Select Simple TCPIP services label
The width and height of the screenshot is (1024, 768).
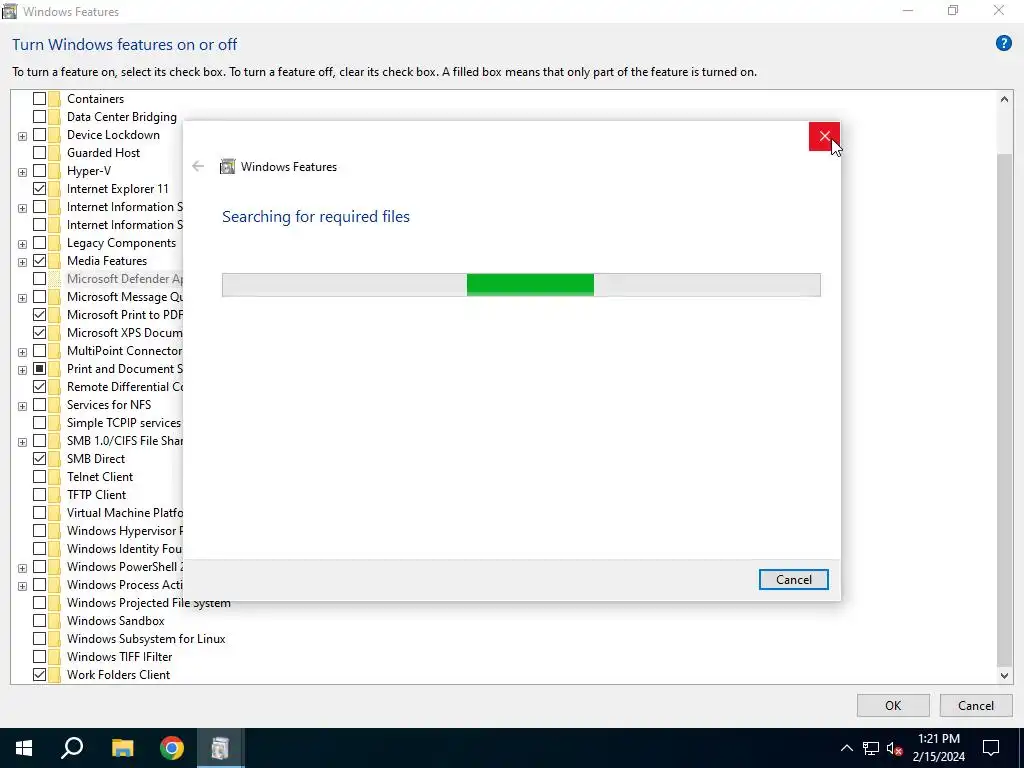pos(123,423)
